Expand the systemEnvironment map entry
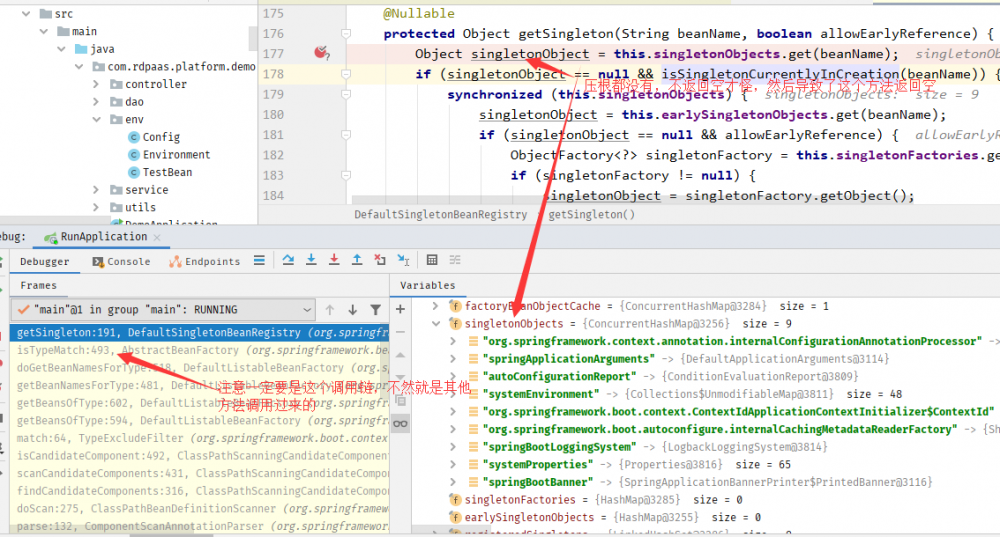Screen dimensions: 1000x537 [453, 394]
